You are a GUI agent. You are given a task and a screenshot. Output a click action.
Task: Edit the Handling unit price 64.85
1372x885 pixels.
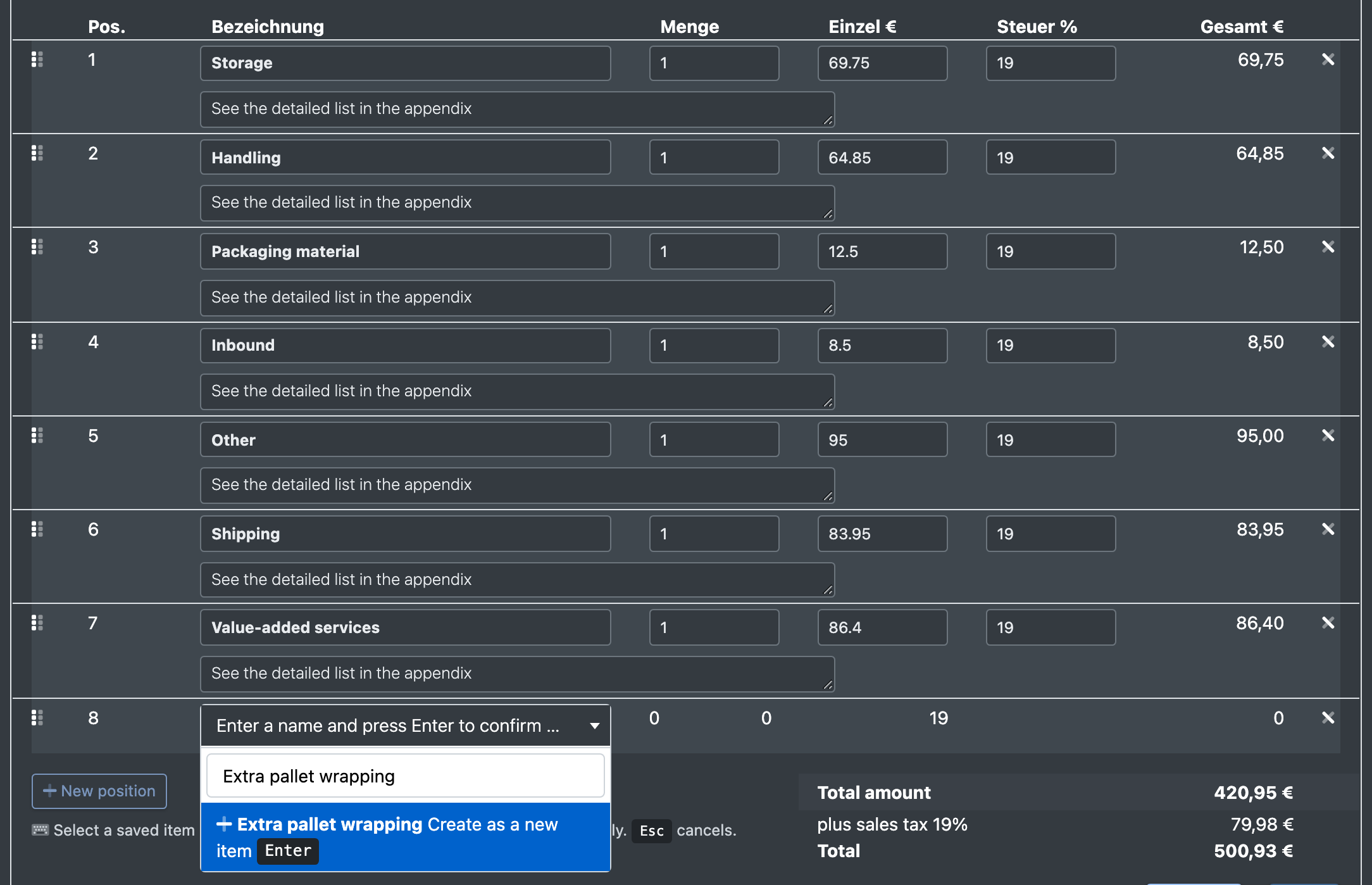(x=882, y=157)
